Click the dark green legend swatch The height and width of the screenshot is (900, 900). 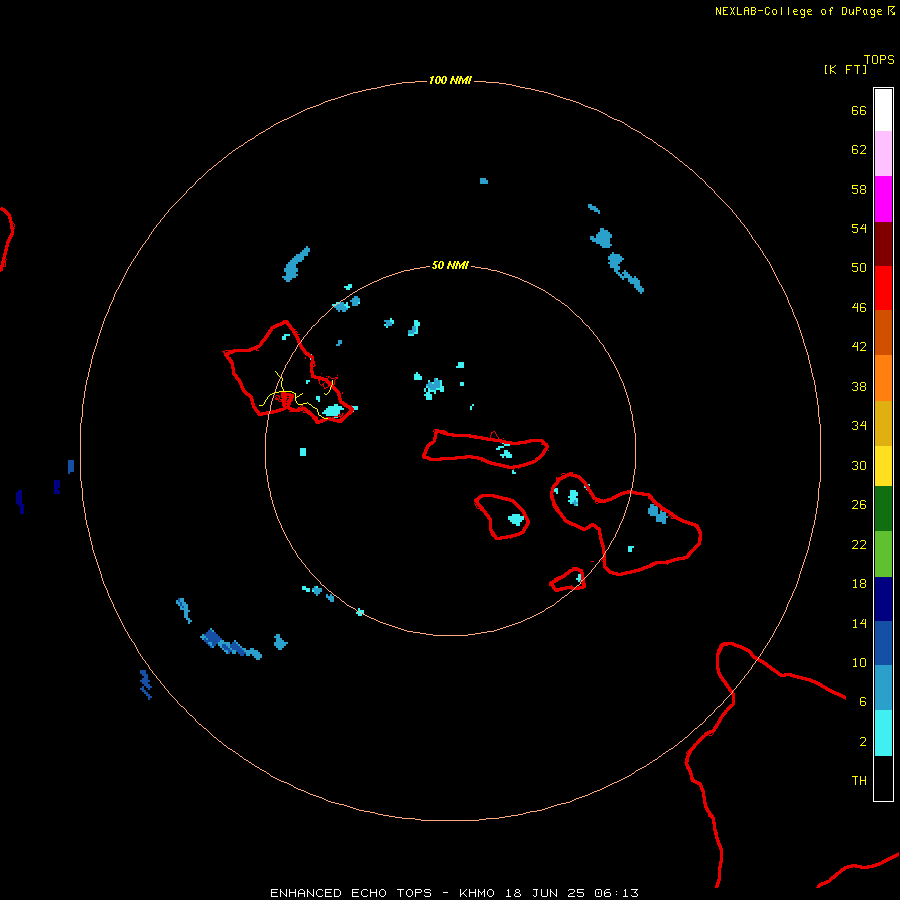click(x=883, y=509)
